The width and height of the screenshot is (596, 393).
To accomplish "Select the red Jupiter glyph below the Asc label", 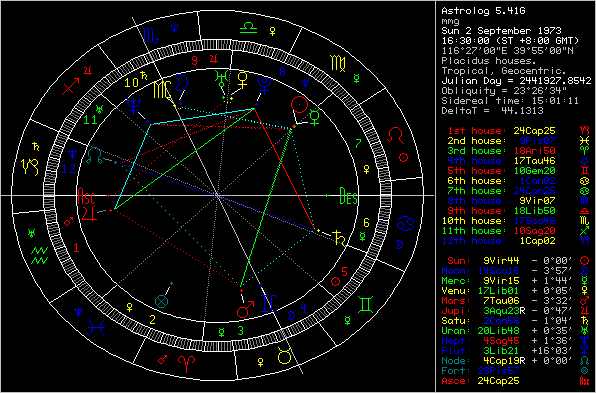I will tap(89, 213).
